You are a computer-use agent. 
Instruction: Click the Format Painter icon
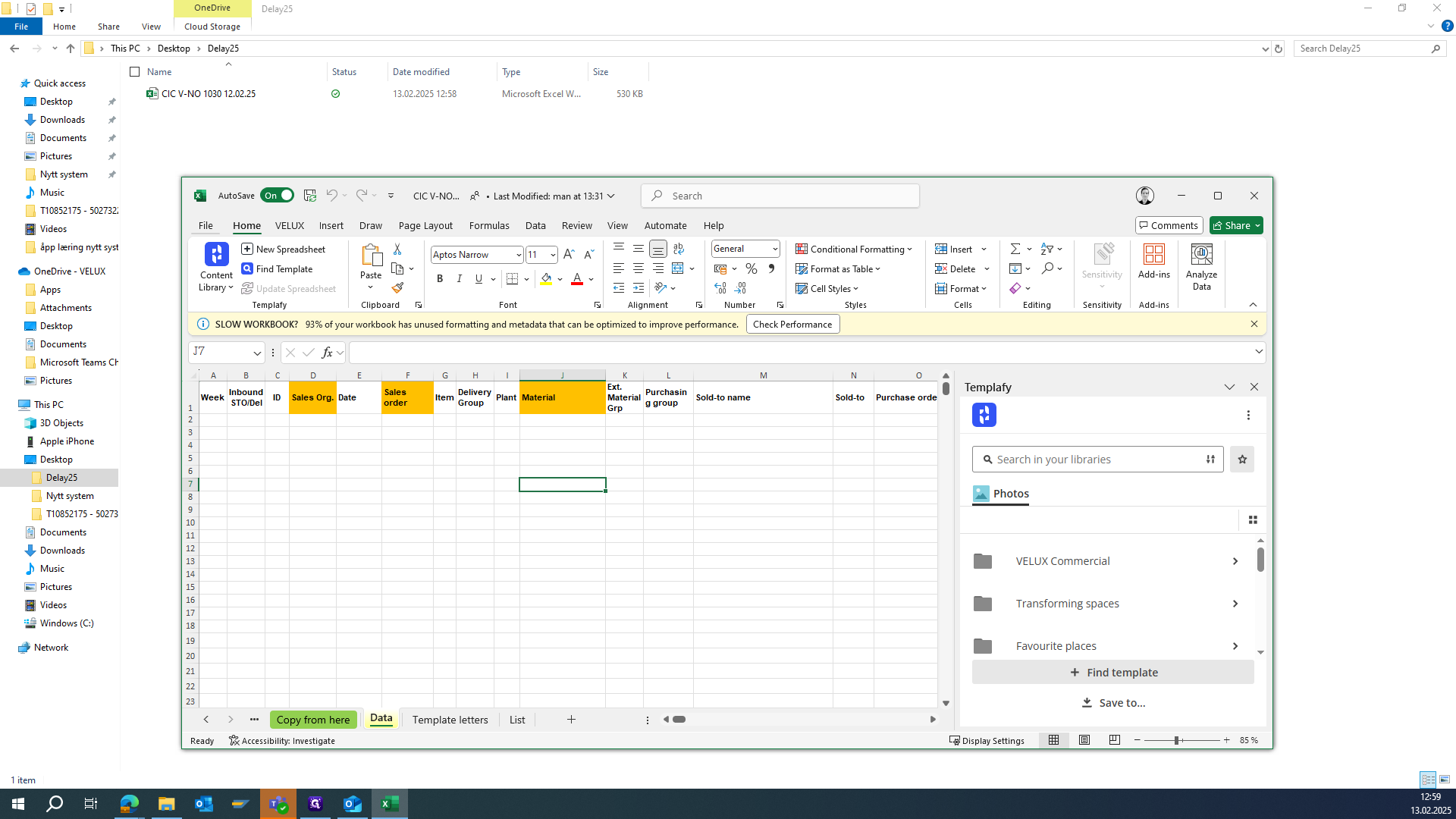(x=397, y=288)
